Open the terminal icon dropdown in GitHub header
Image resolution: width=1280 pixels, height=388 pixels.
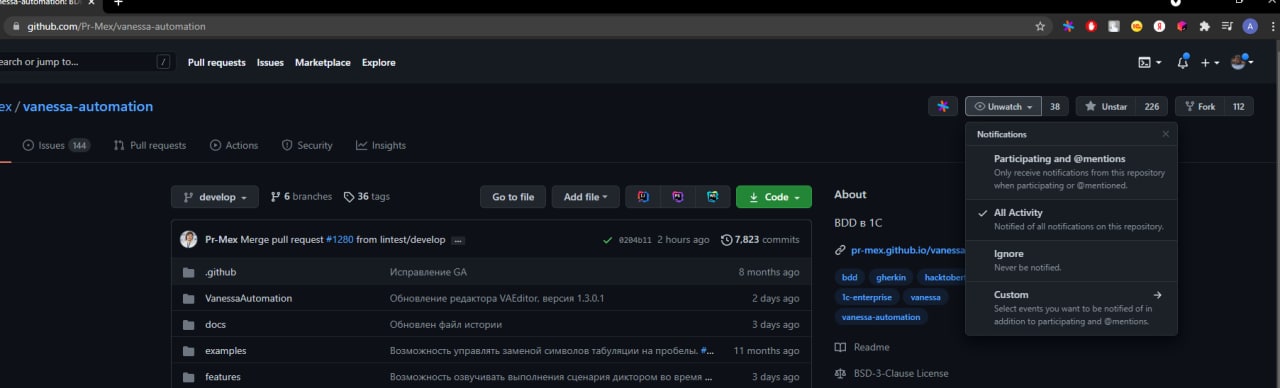(1150, 62)
